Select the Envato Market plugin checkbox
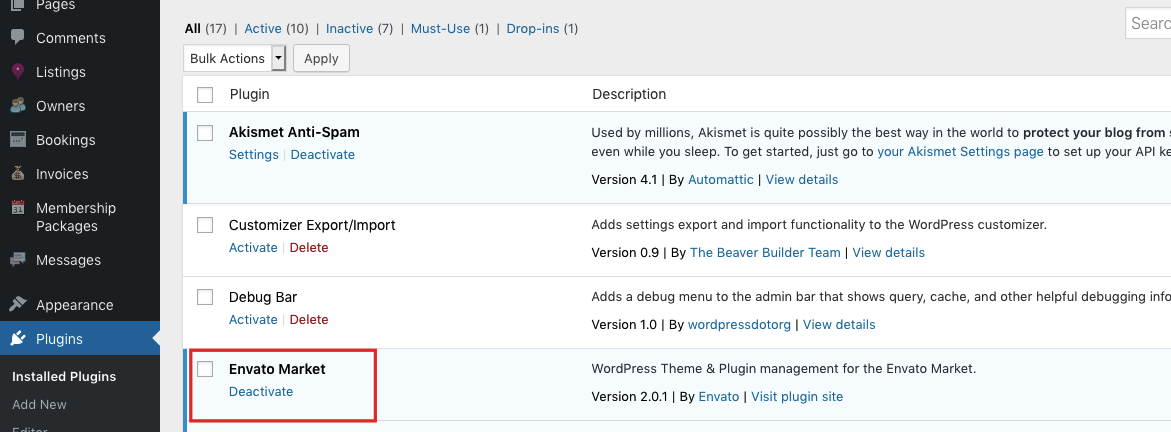The width and height of the screenshot is (1171, 432). point(205,369)
